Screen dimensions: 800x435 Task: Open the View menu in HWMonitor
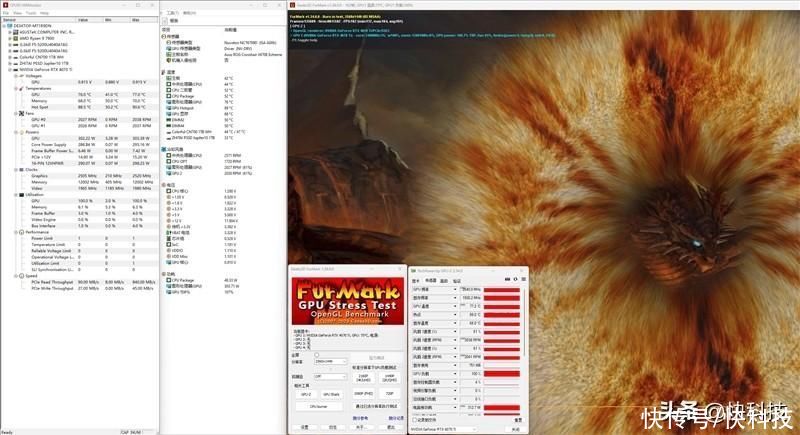[18, 13]
